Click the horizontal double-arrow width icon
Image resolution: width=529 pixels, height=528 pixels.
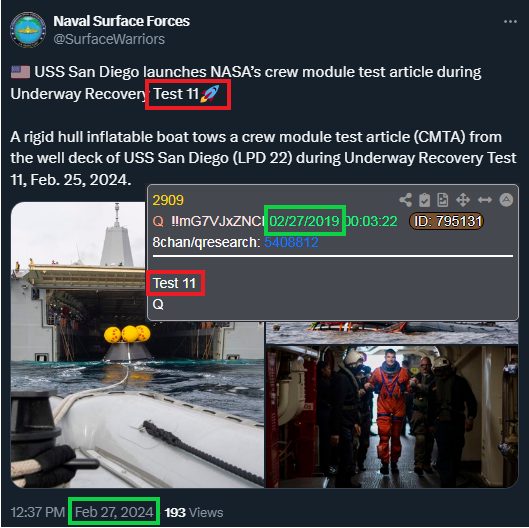[x=485, y=200]
